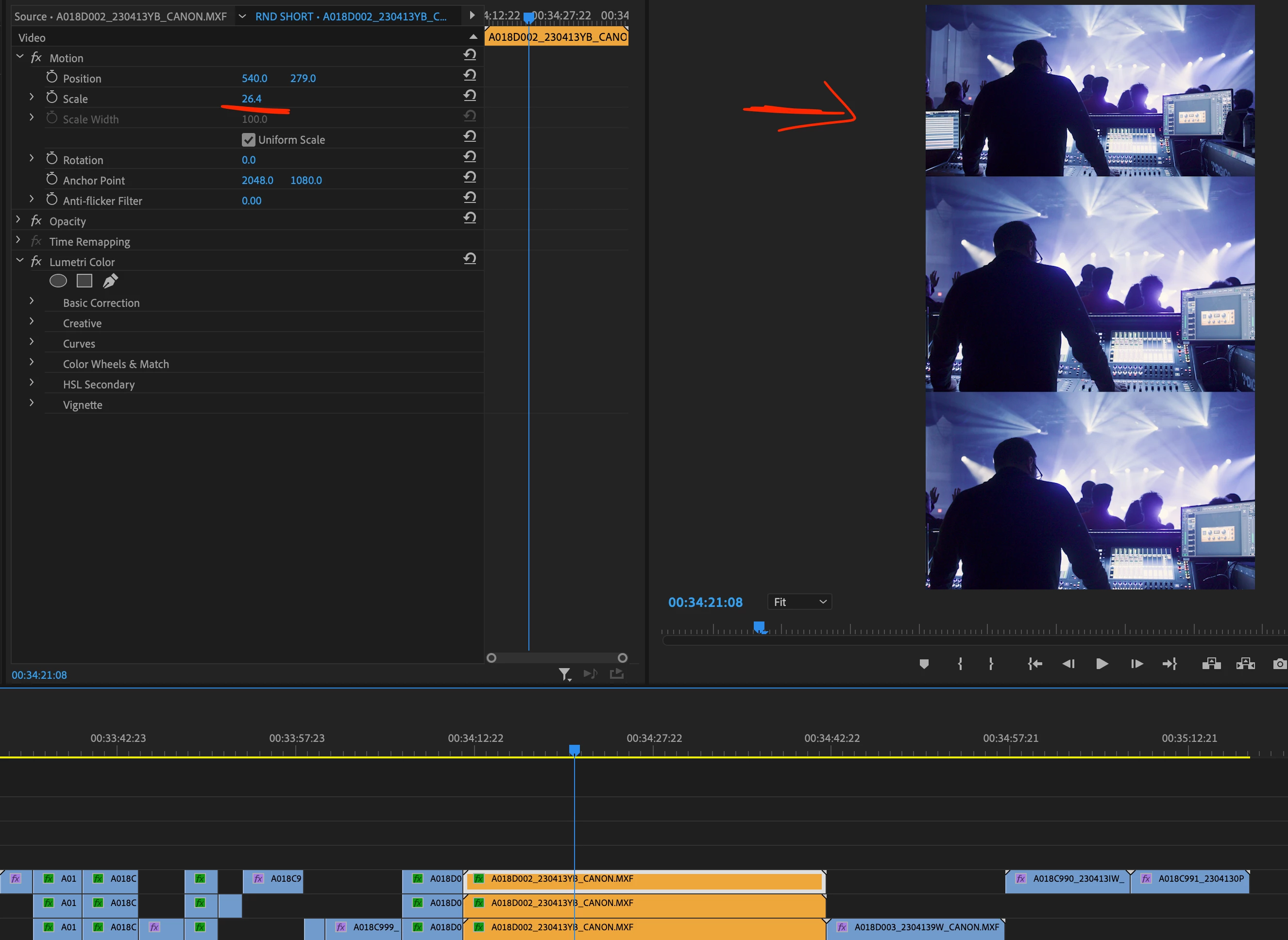Click the Scale value 26.4
Viewport: 1288px width, 940px height.
click(x=251, y=99)
